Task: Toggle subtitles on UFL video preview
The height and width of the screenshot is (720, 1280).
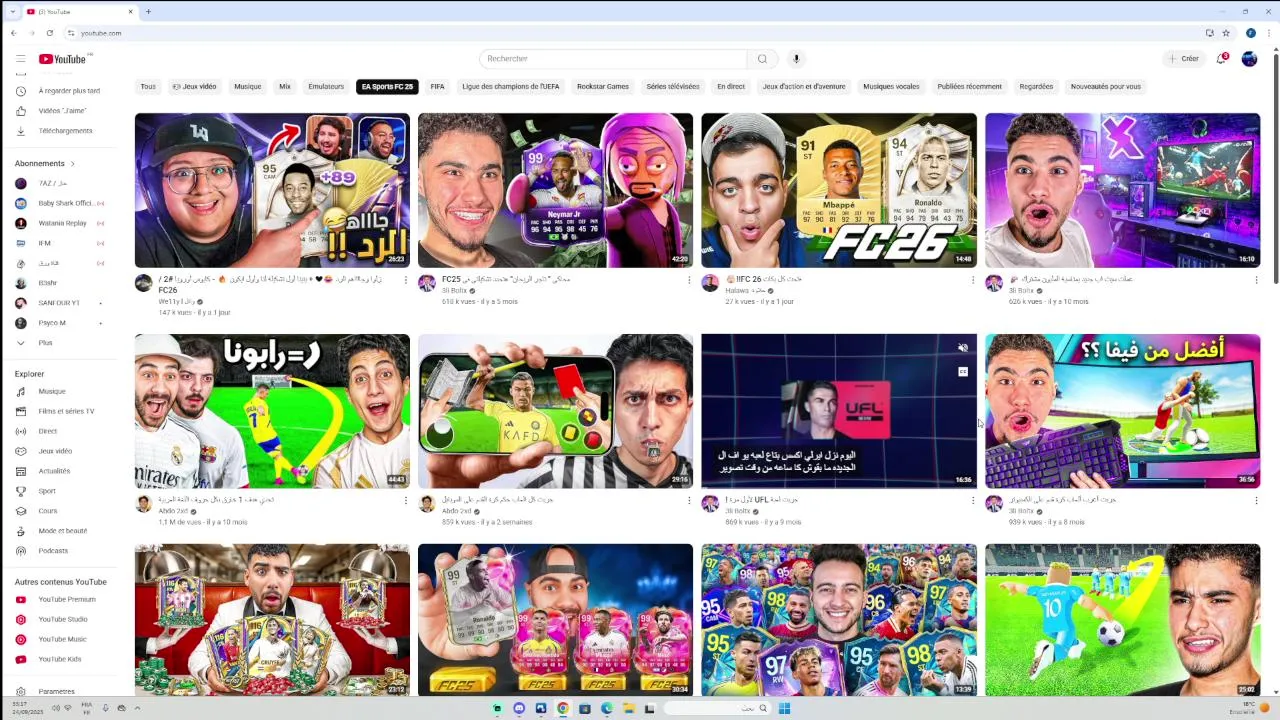Action: tap(963, 372)
